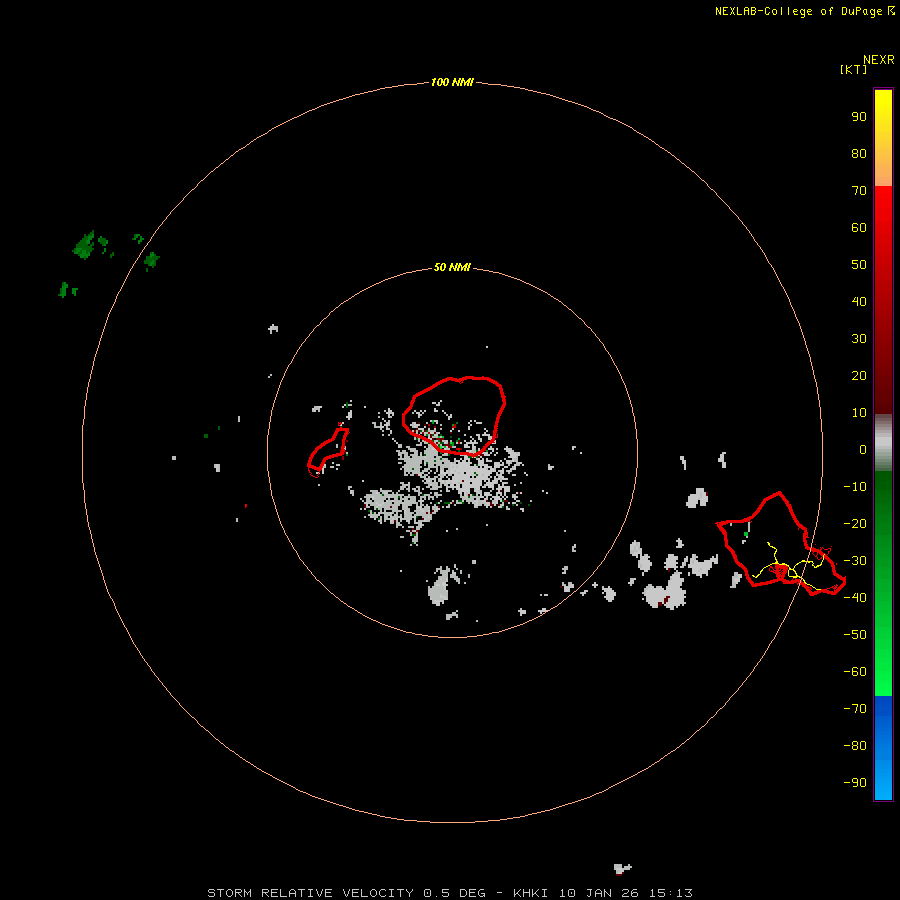Click the NEXLAB-College of DuPage text
Viewport: 900px width, 900px height.
point(799,11)
